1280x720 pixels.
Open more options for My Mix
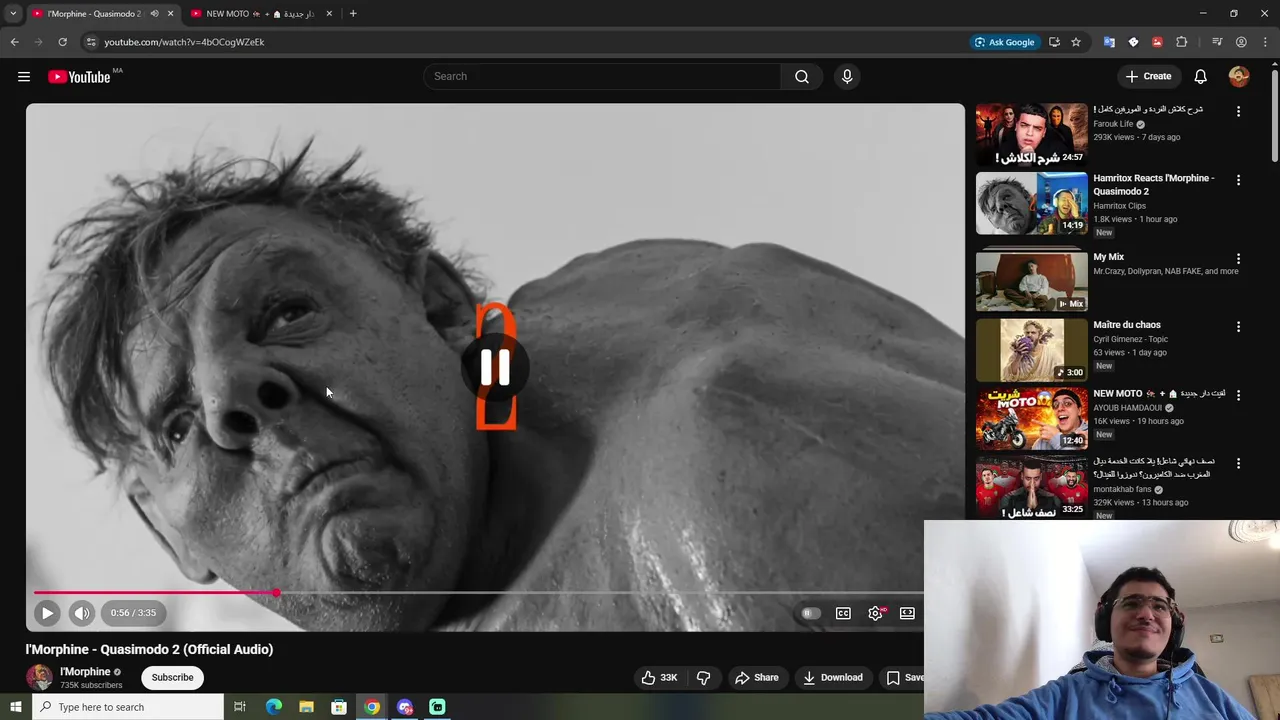pyautogui.click(x=1238, y=258)
